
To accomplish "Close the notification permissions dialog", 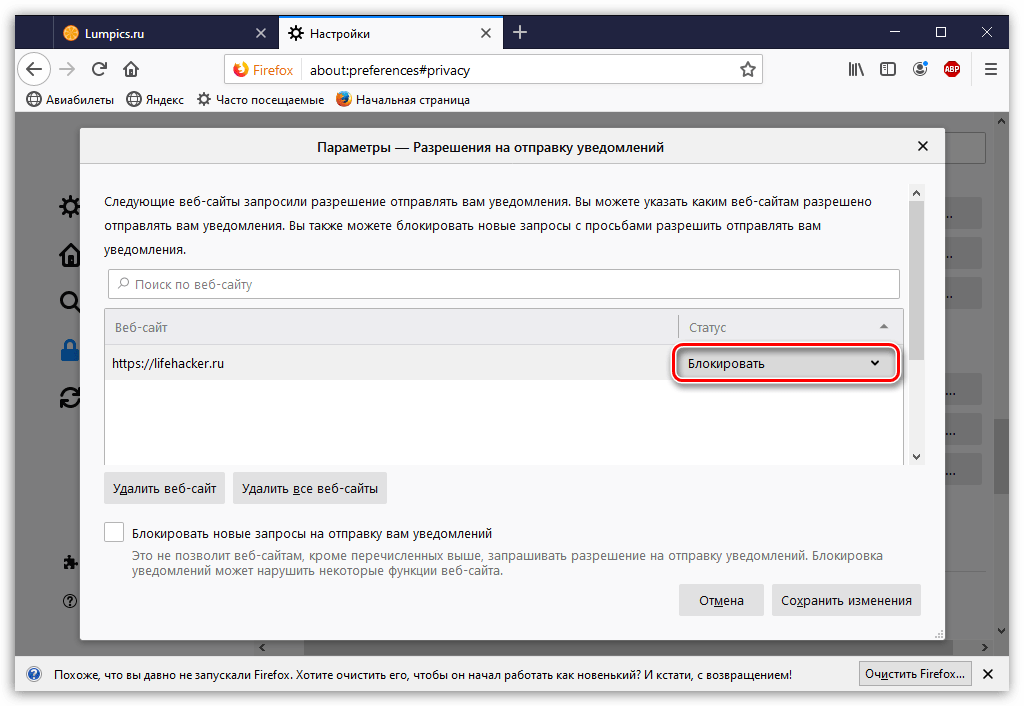I will tap(923, 146).
